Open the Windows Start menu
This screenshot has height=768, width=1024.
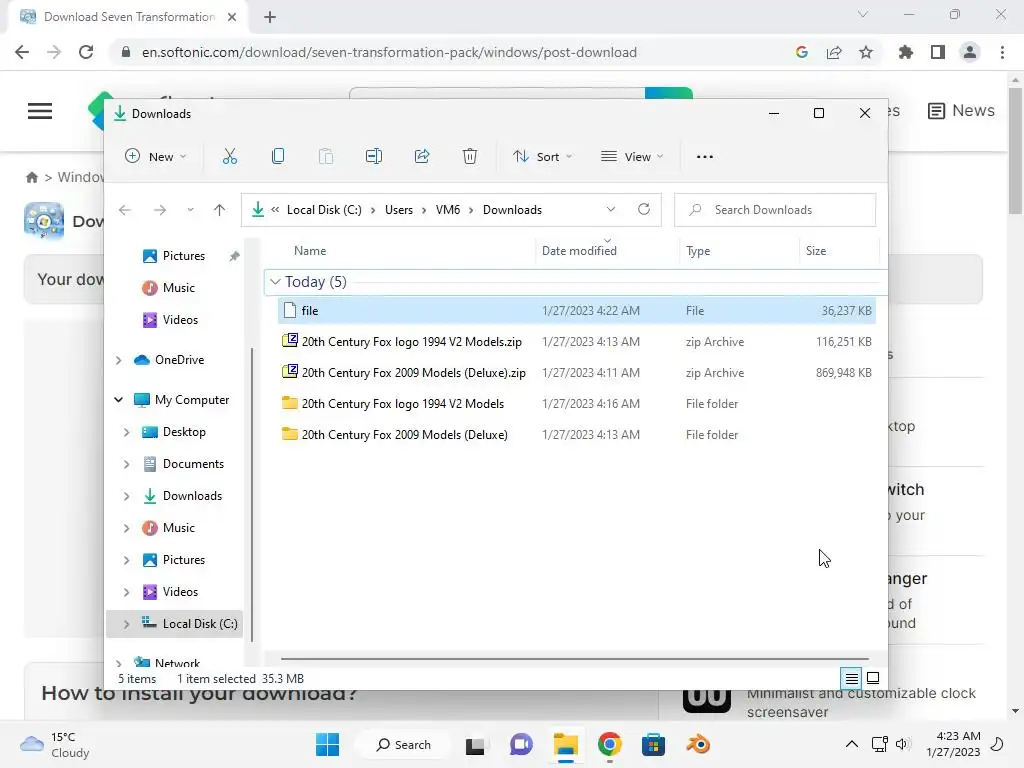click(327, 744)
